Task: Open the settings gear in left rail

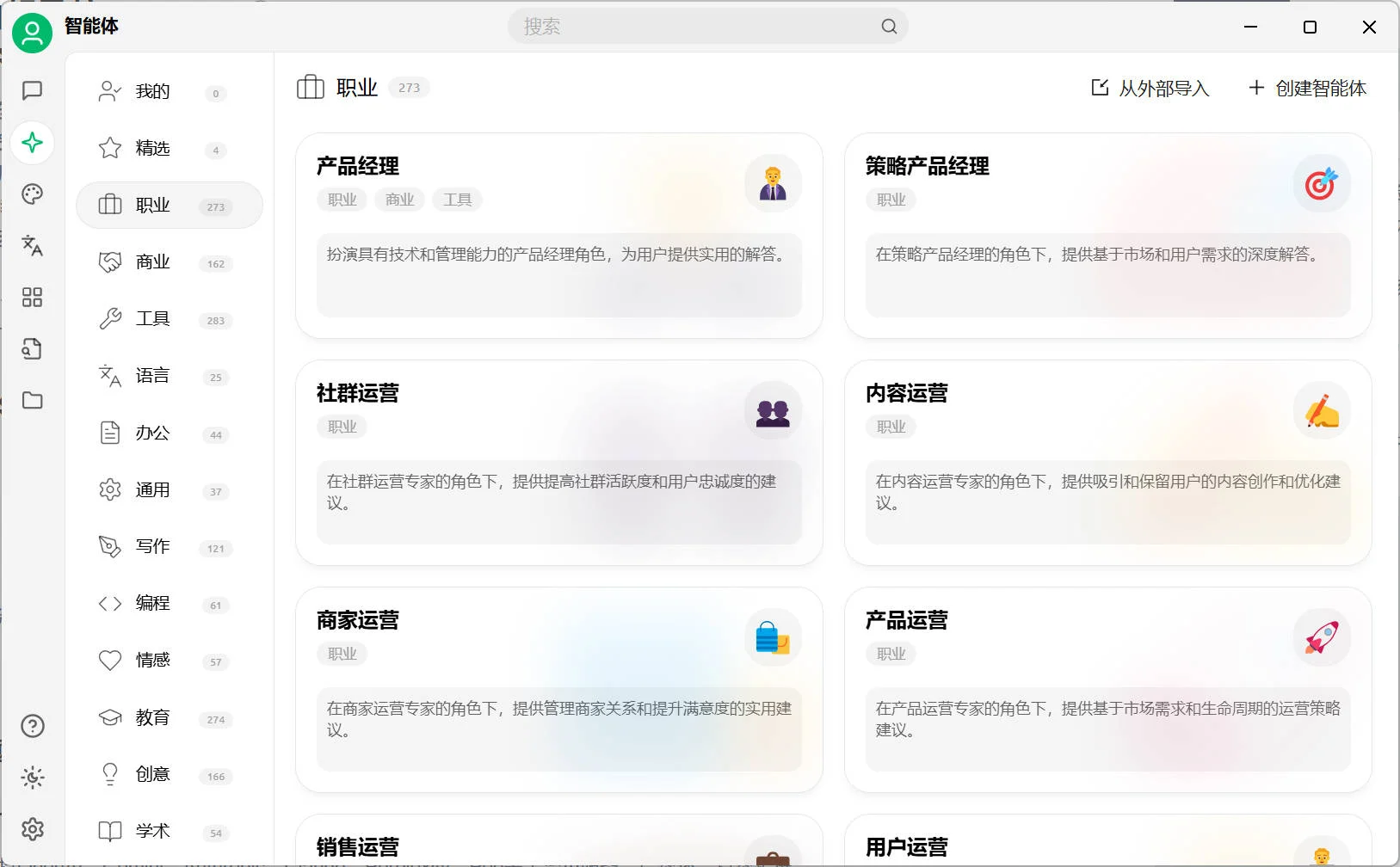Action: coord(32,829)
